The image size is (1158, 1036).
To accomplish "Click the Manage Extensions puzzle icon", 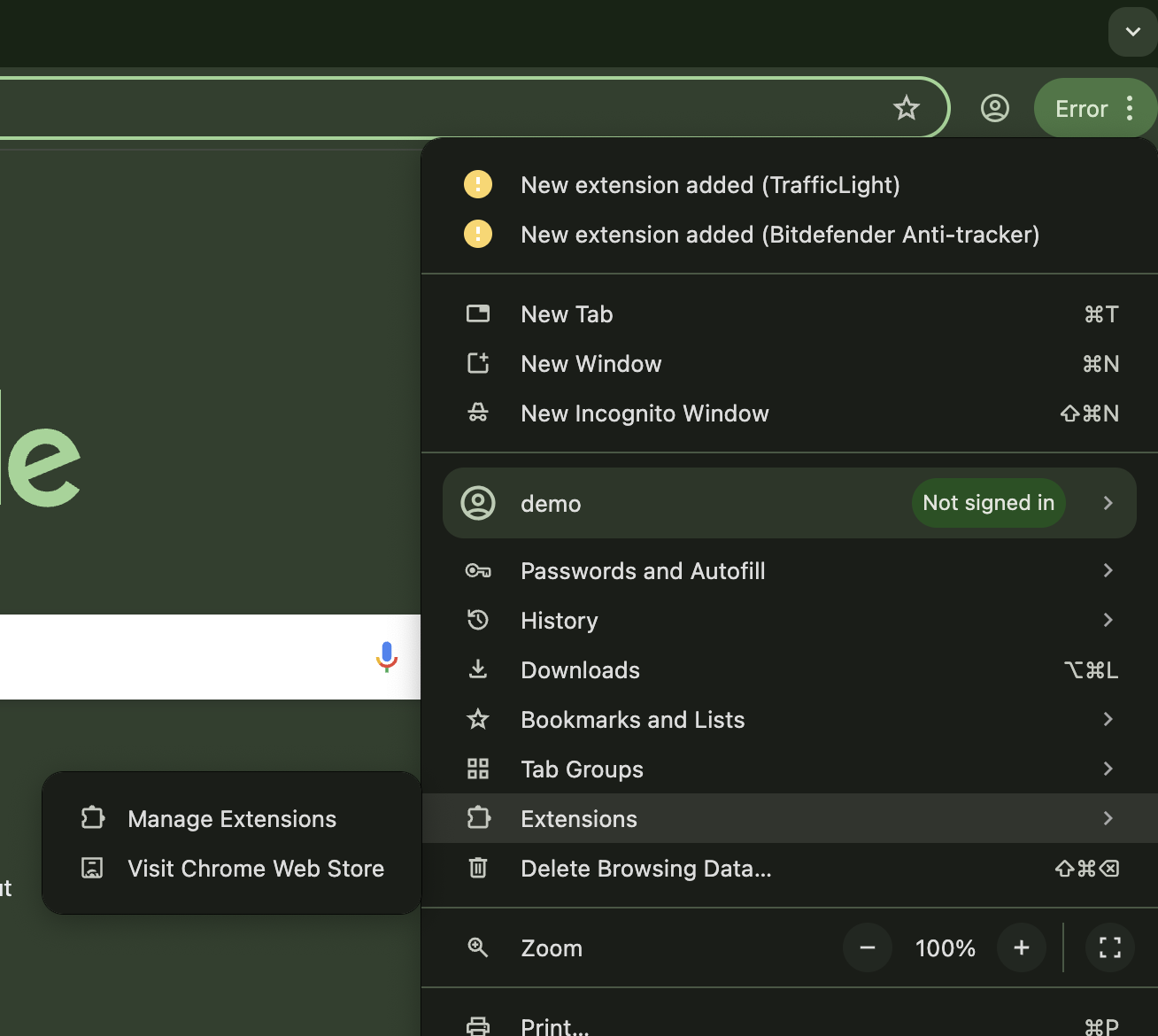I will click(x=93, y=817).
